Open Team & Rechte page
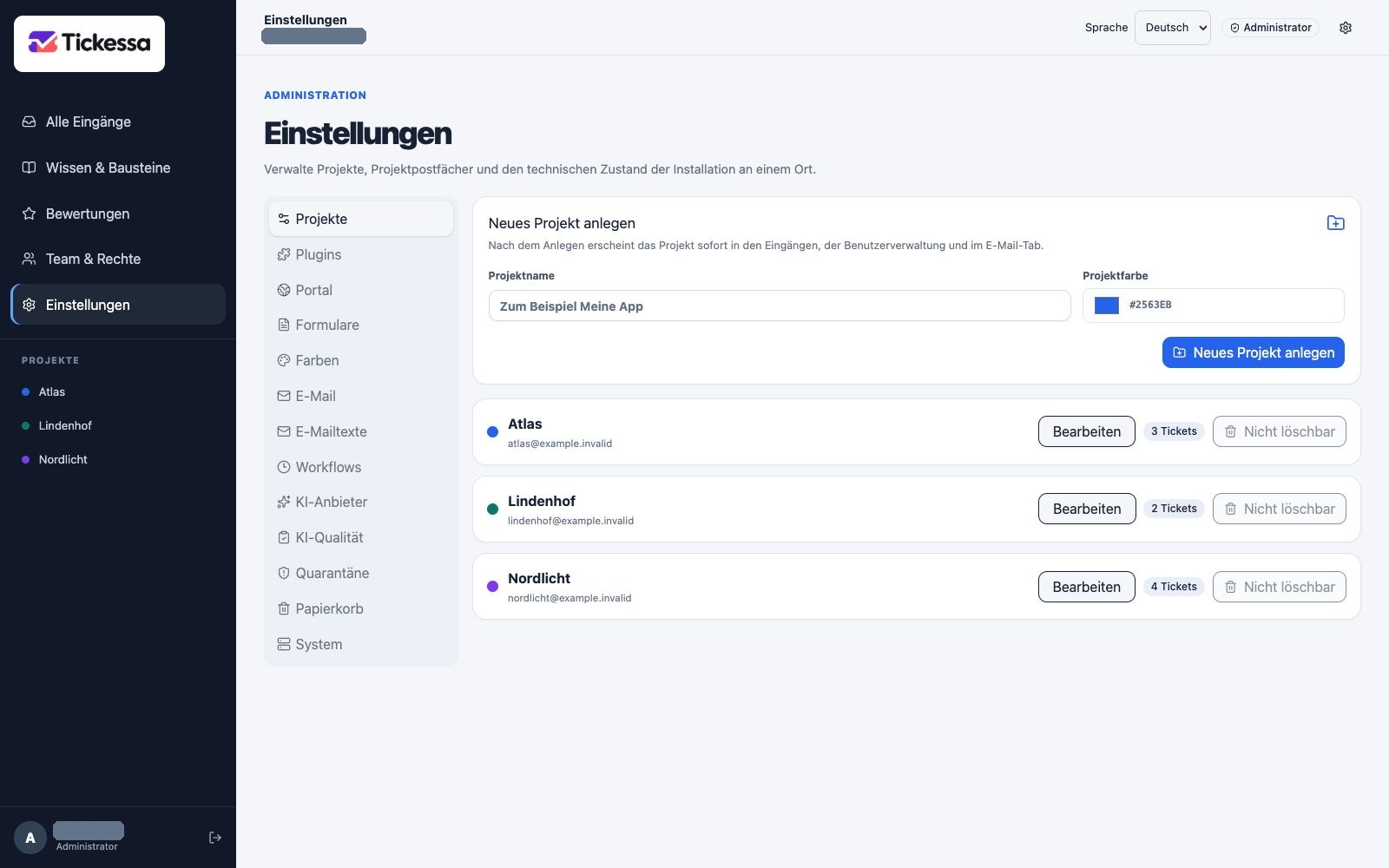 click(x=118, y=259)
